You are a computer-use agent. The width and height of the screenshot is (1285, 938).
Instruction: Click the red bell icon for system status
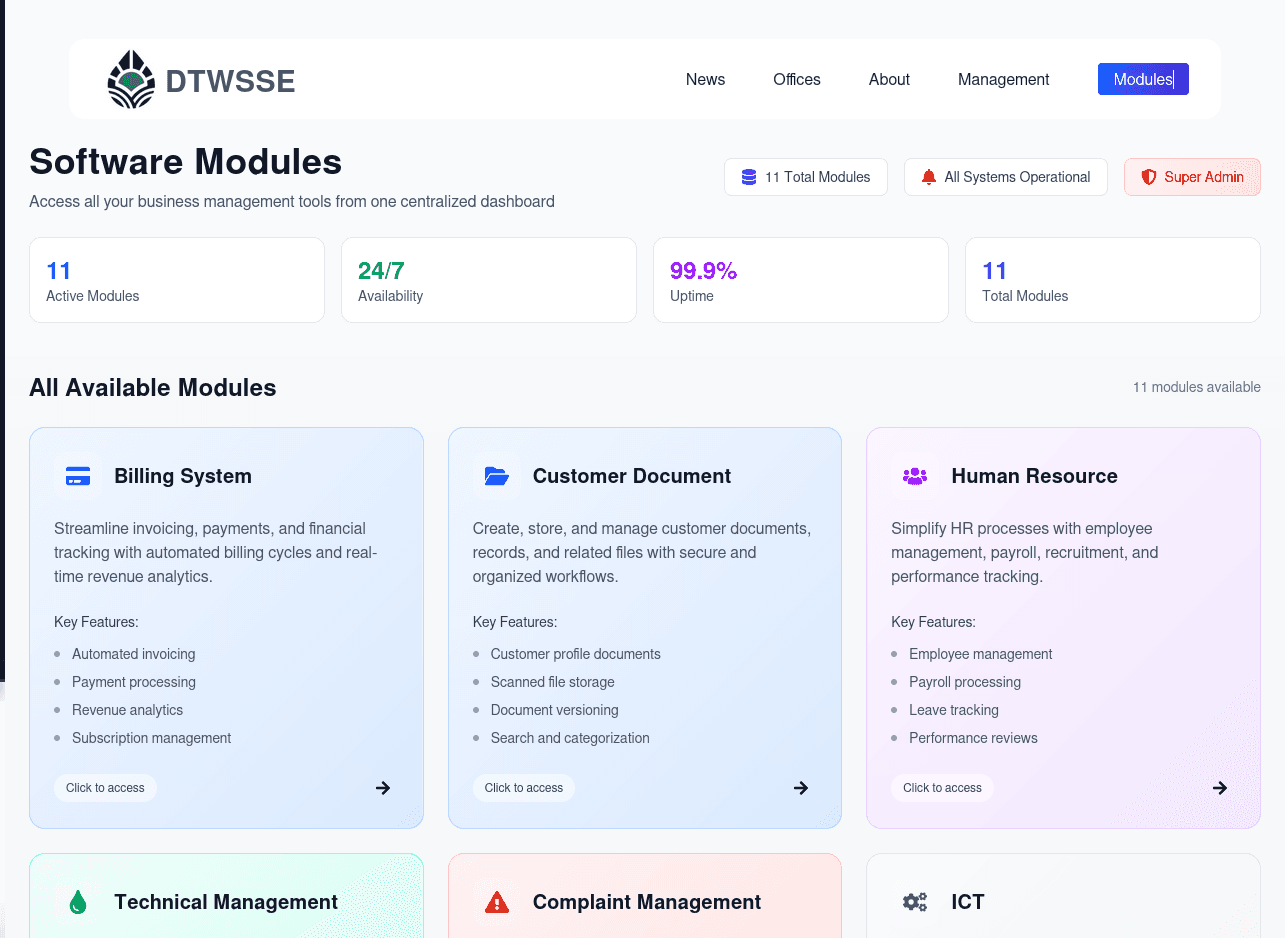928,176
